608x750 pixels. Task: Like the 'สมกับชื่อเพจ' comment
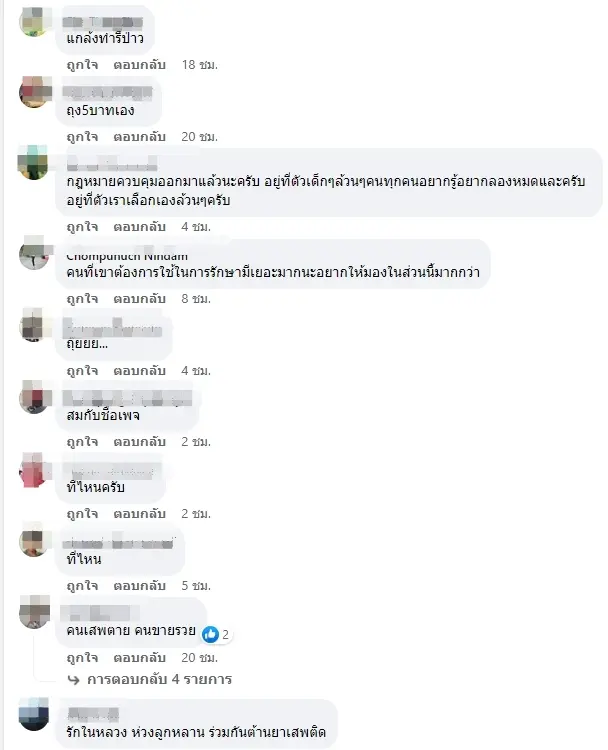82,441
